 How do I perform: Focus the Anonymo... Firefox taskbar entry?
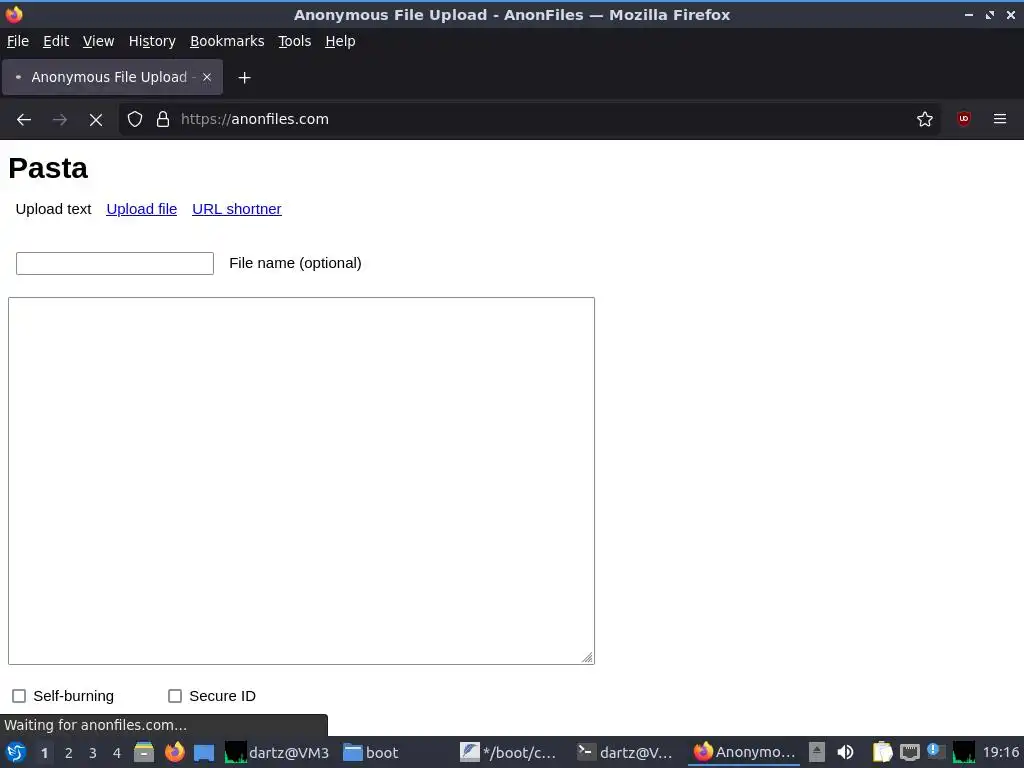point(744,752)
